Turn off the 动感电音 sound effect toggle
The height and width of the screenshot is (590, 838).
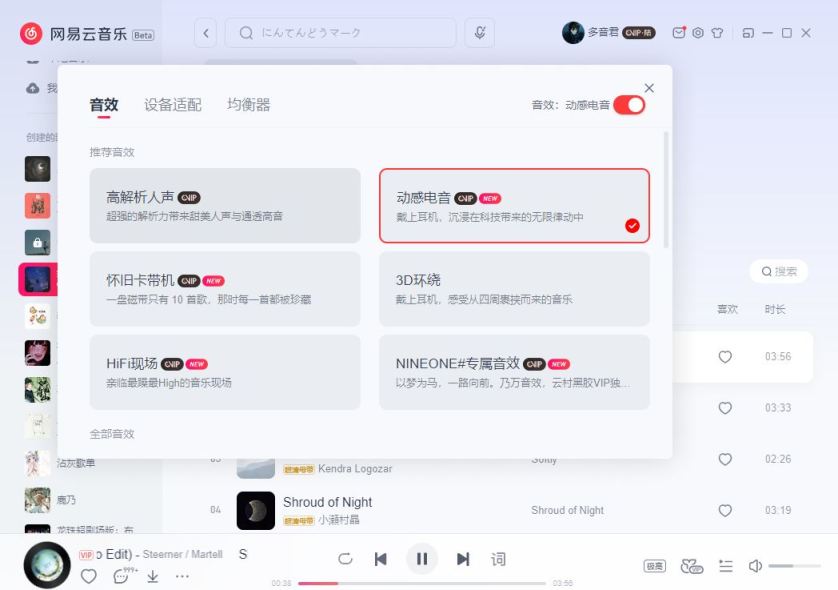[629, 105]
